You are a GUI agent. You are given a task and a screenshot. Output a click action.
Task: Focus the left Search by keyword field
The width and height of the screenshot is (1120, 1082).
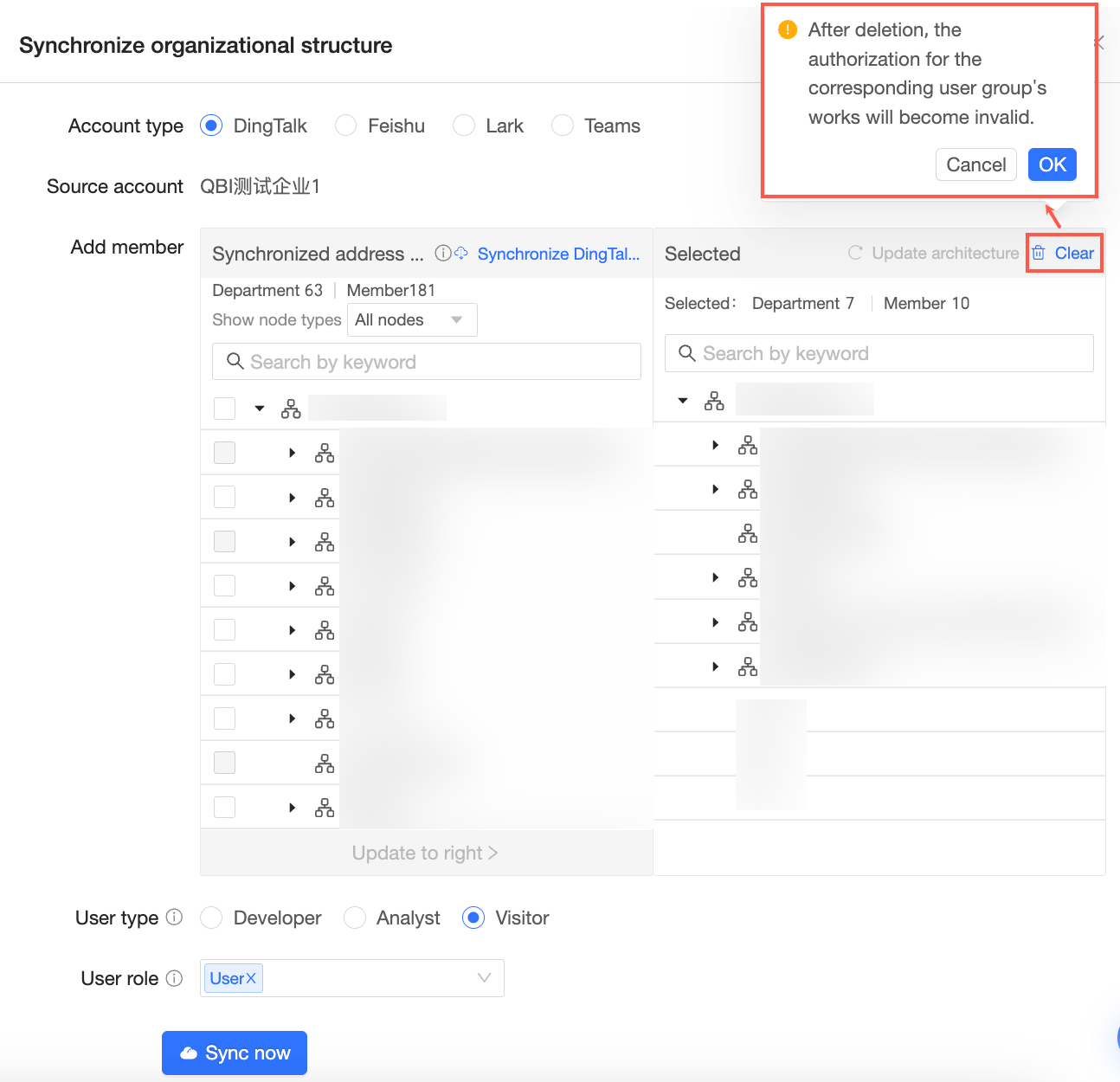point(427,362)
